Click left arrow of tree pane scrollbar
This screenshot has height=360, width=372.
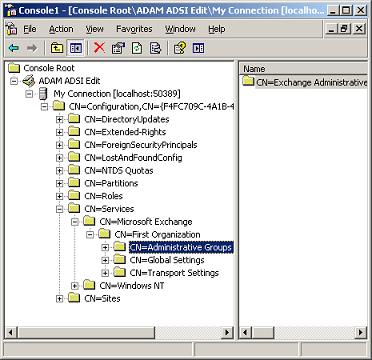tap(11, 332)
